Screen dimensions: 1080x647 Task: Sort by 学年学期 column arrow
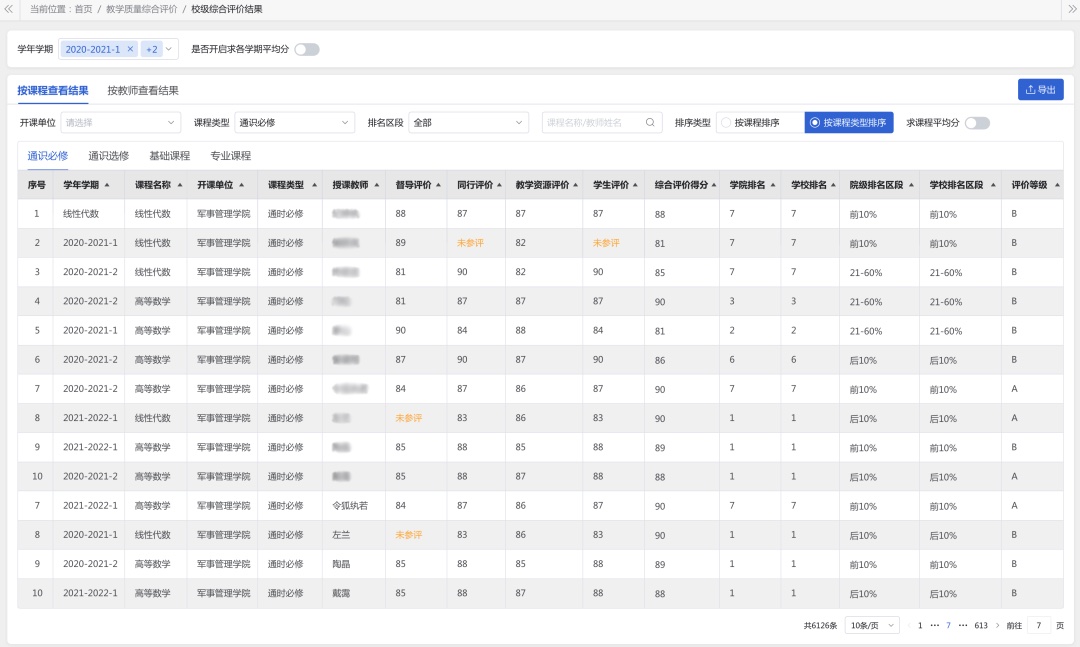point(107,185)
